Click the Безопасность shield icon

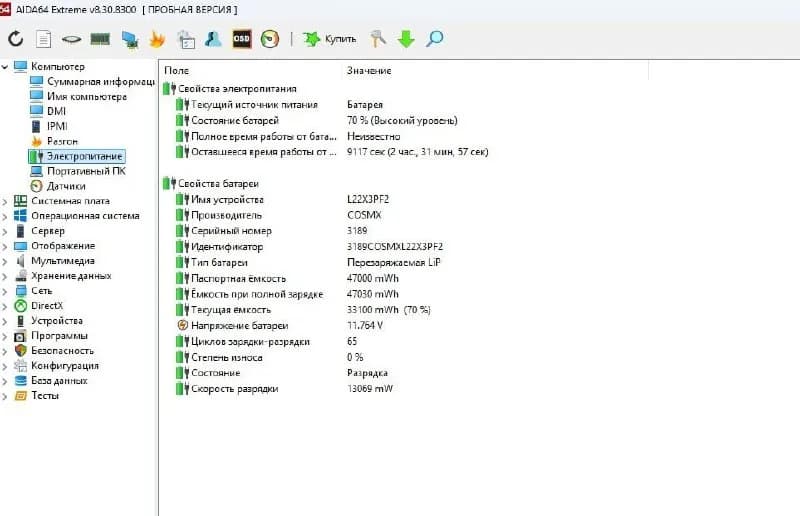click(20, 351)
